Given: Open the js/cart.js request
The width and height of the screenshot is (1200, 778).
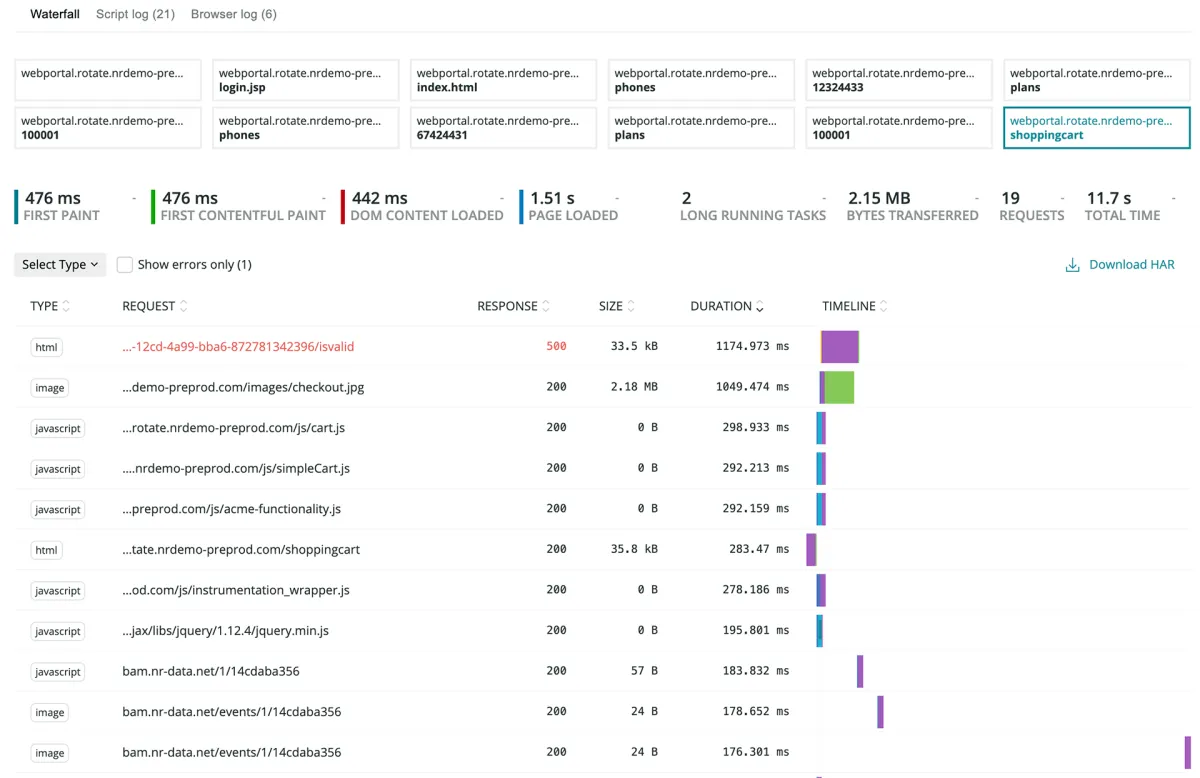Looking at the screenshot, I should tap(233, 428).
